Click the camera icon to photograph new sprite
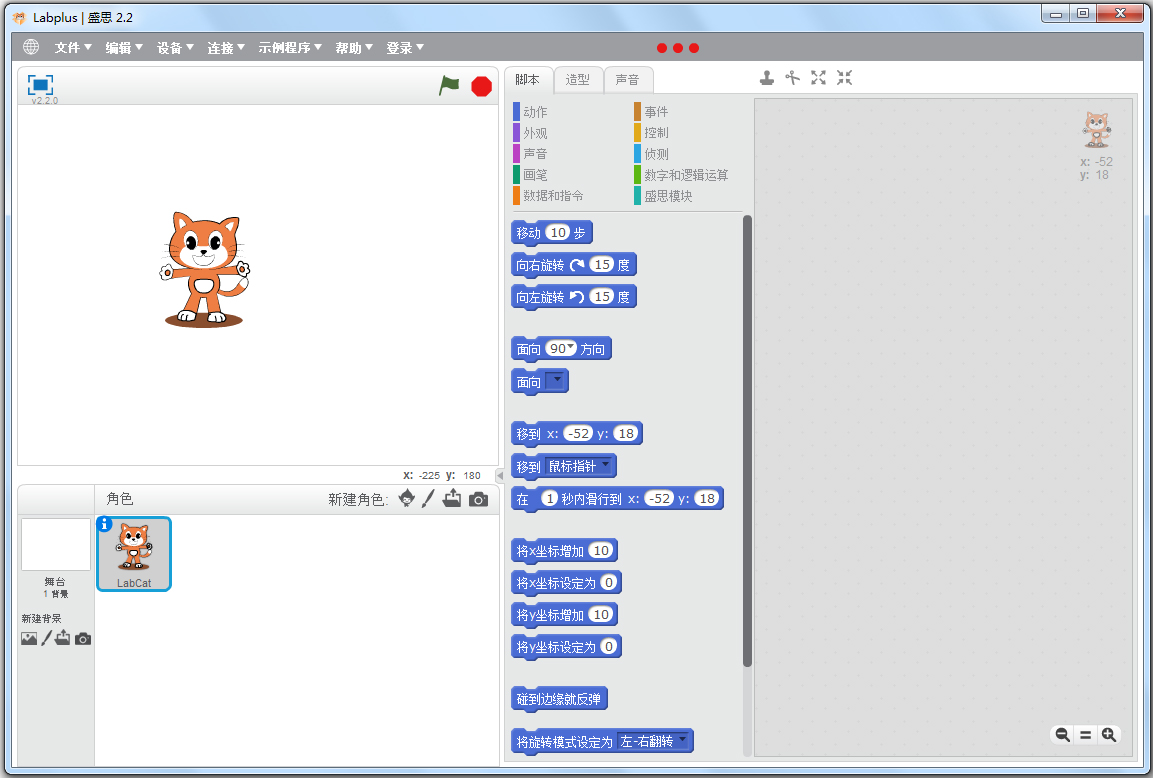 click(x=478, y=499)
